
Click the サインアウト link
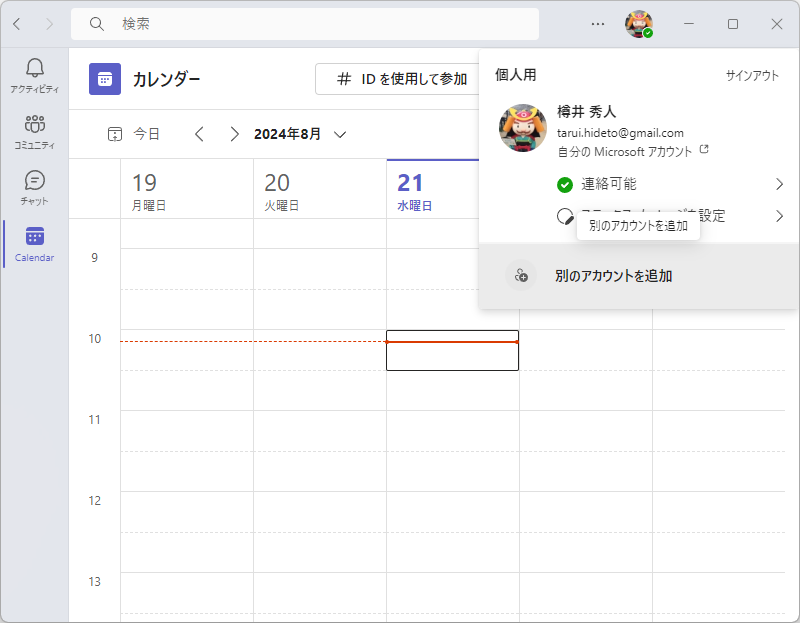click(x=753, y=74)
